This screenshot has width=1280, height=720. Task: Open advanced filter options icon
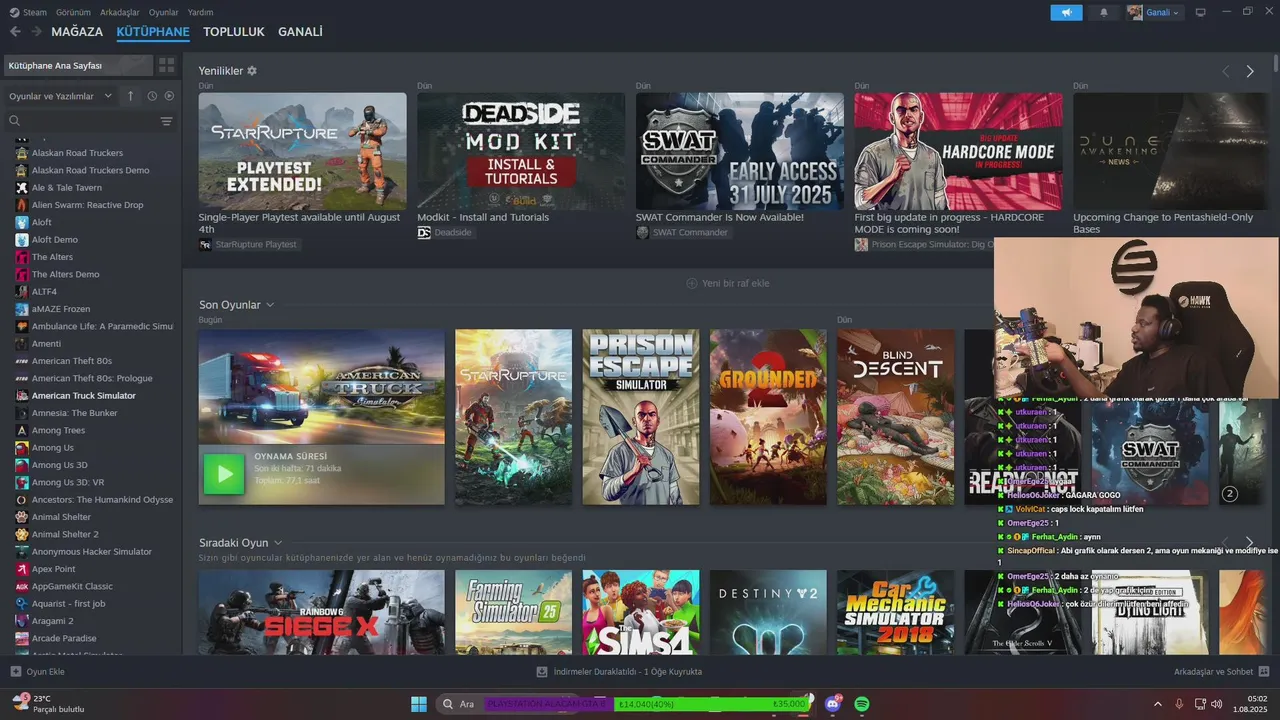coord(166,121)
